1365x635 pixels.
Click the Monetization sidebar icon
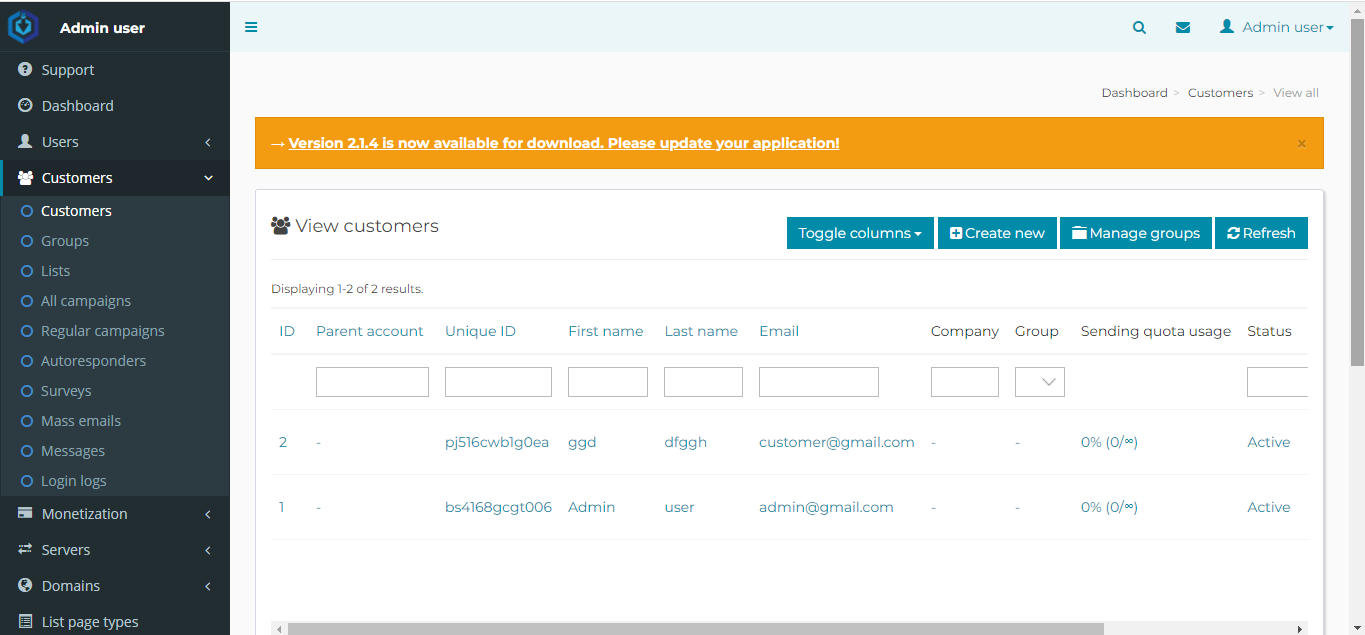point(23,513)
